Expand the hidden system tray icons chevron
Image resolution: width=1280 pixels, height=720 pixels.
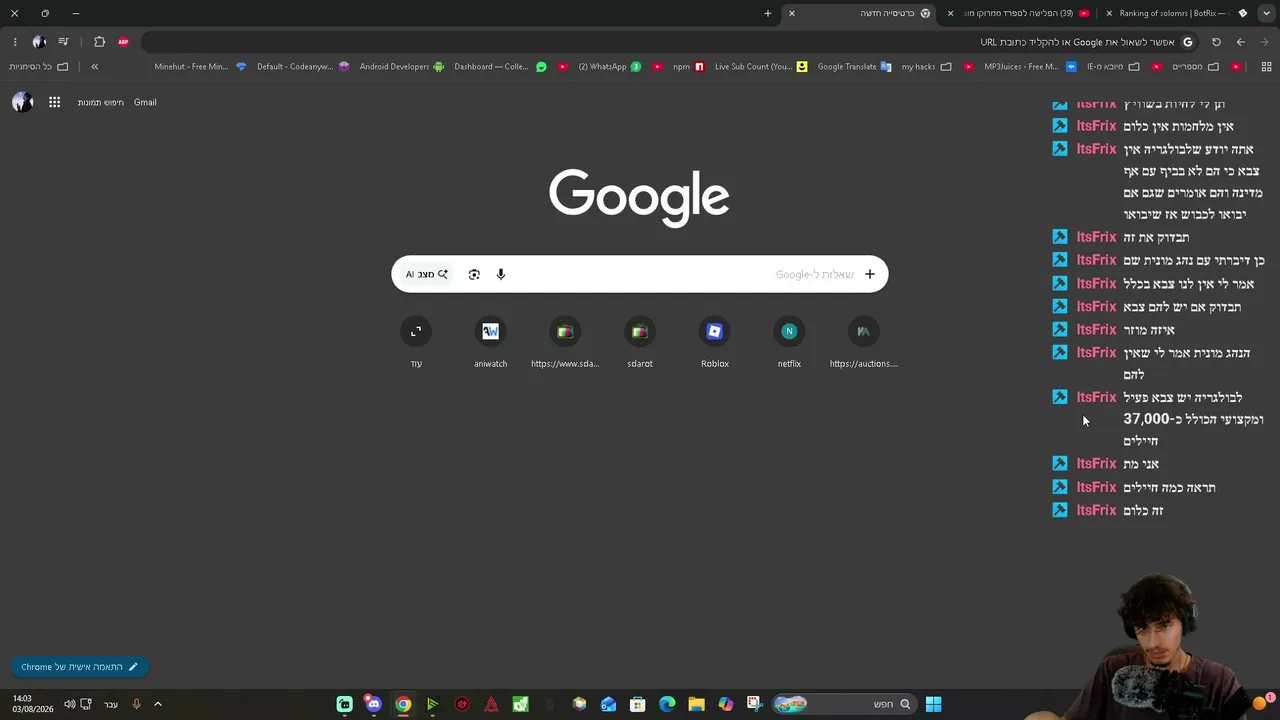(x=157, y=704)
